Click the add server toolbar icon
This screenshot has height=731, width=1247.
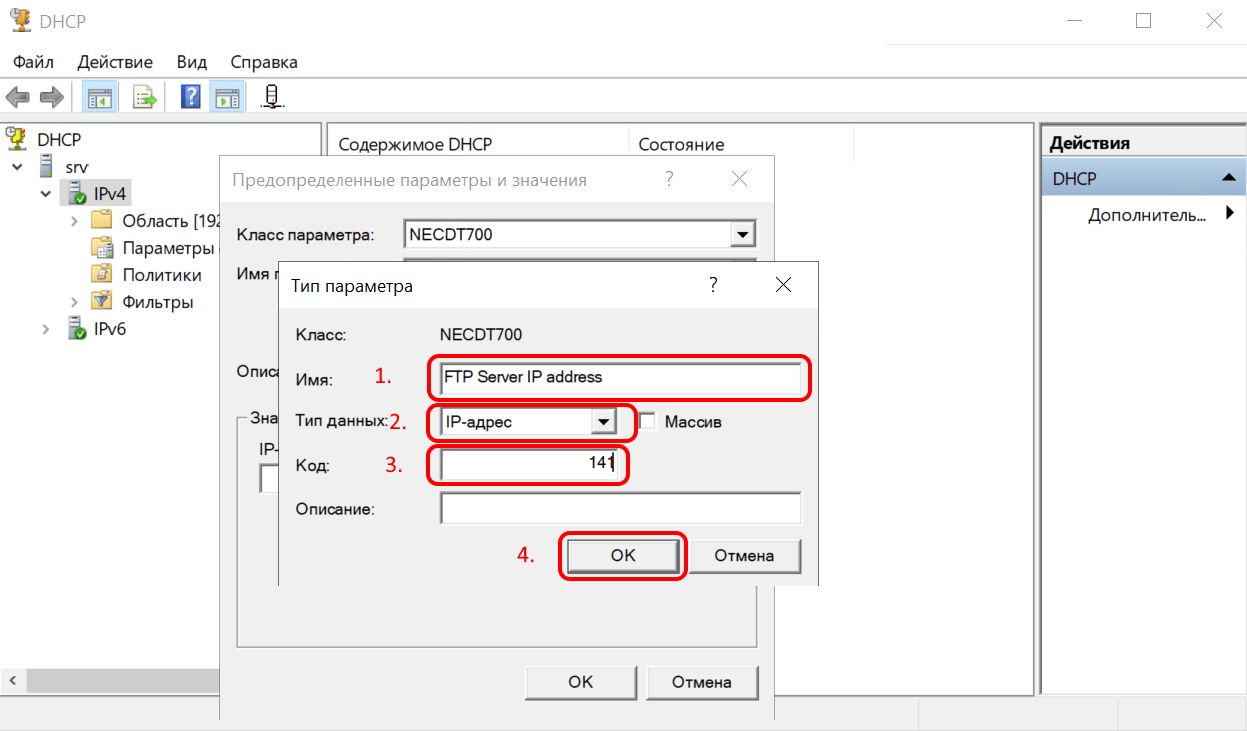click(x=271, y=97)
